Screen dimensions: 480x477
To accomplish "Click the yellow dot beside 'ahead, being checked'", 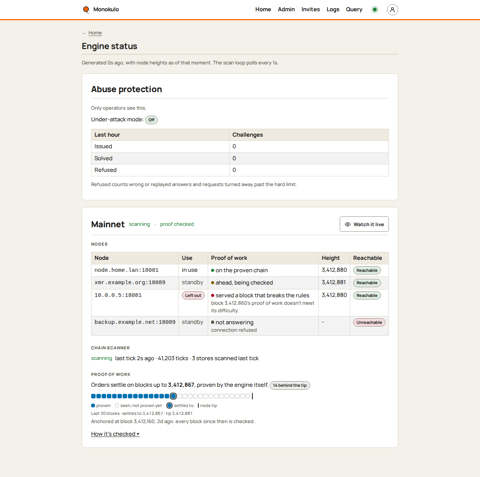I will [x=213, y=283].
